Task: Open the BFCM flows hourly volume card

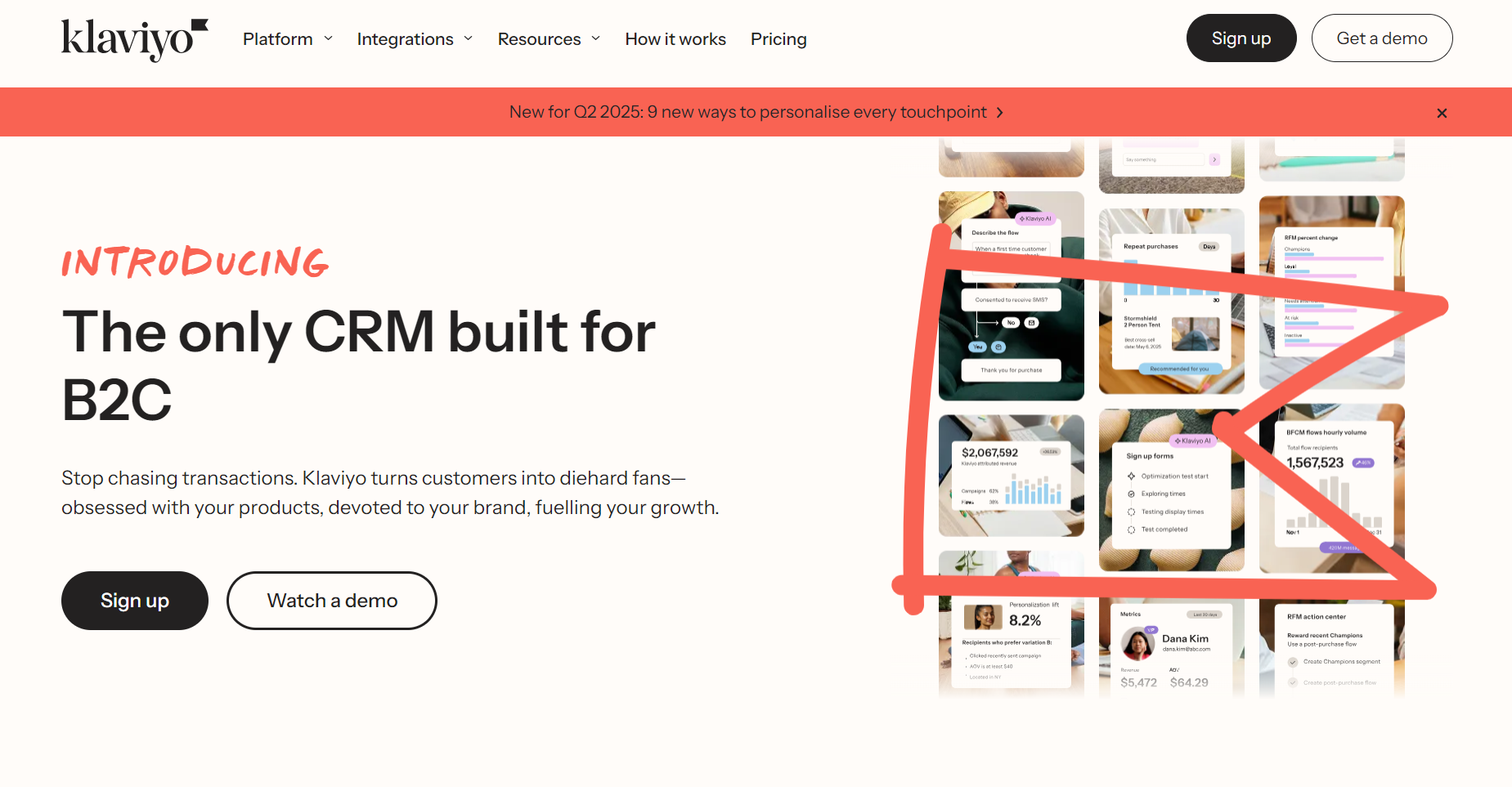Action: (1332, 489)
